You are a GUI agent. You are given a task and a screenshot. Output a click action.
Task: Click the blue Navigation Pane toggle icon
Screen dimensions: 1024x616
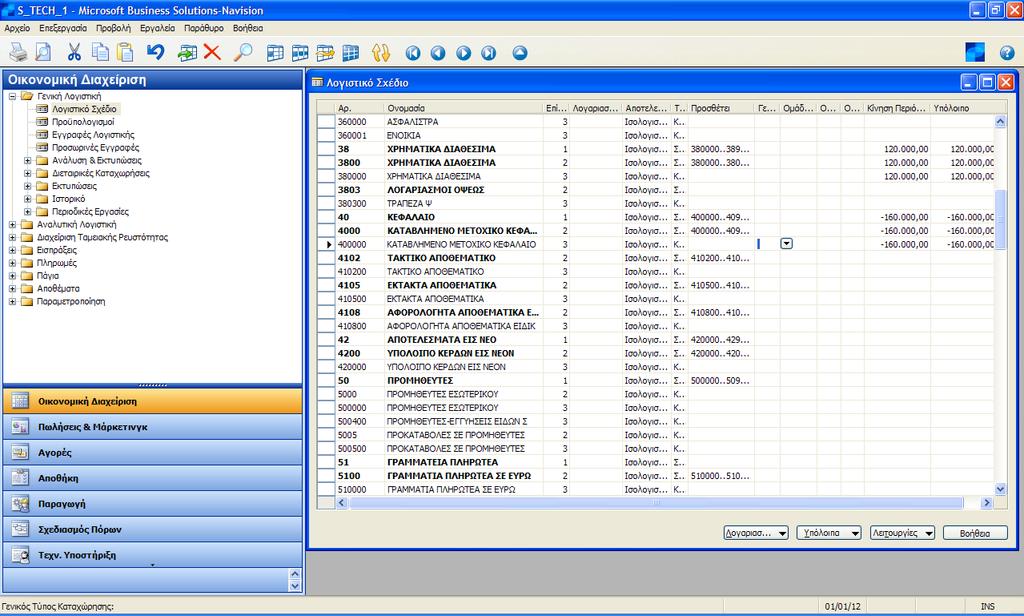tap(975, 52)
